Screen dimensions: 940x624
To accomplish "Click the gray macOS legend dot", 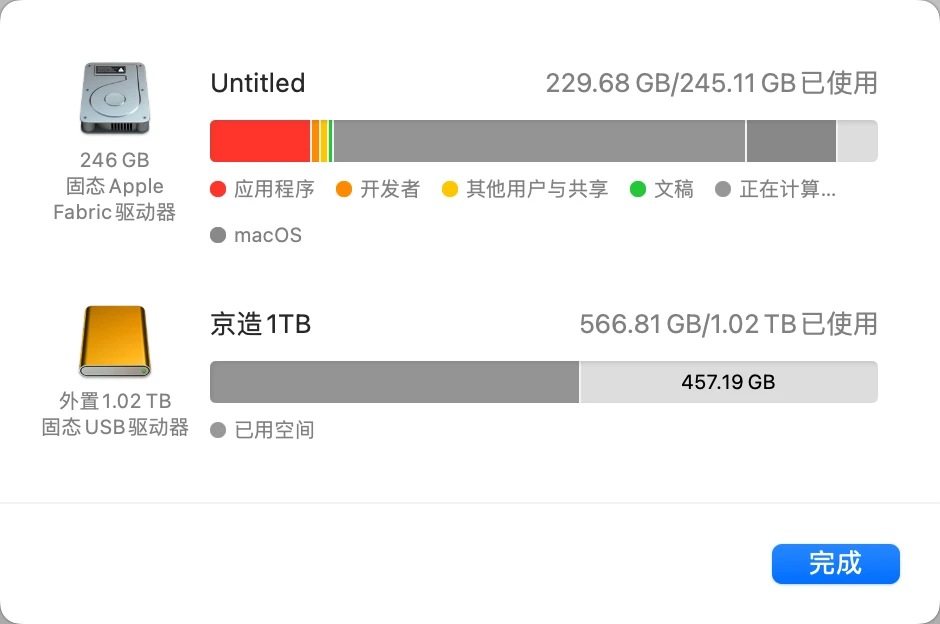I will tap(218, 236).
